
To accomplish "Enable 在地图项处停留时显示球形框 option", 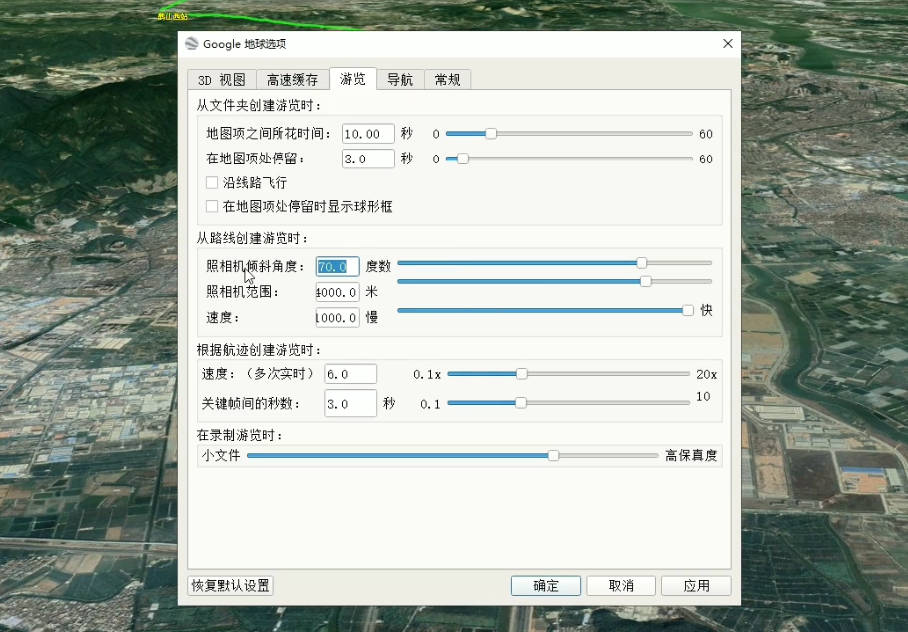I will click(x=211, y=206).
